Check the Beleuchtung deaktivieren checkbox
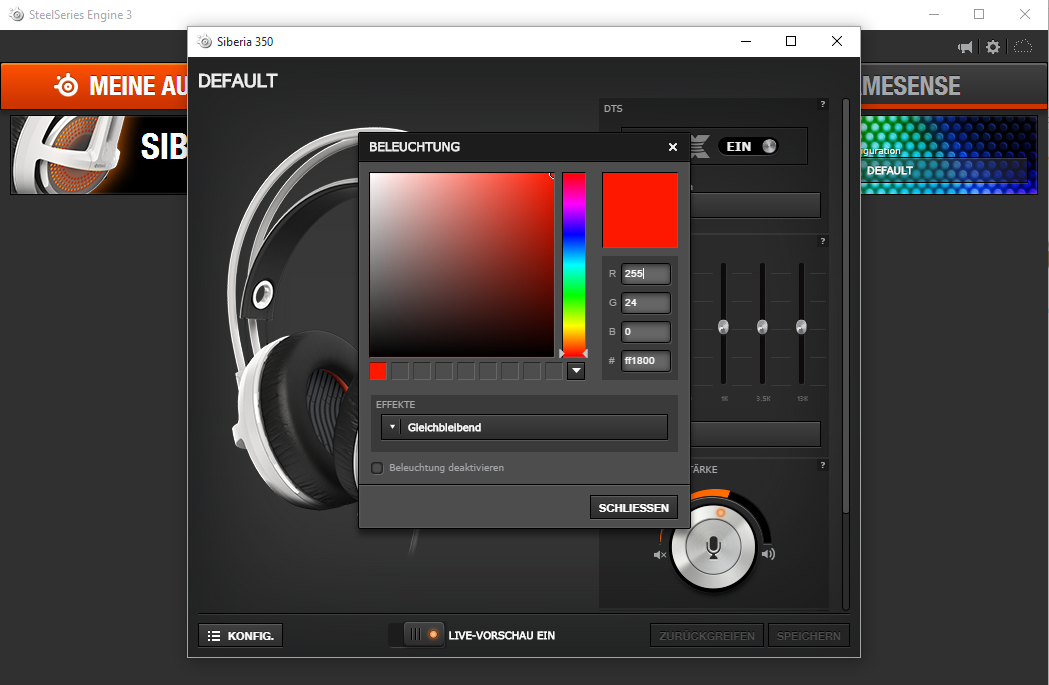 point(377,468)
